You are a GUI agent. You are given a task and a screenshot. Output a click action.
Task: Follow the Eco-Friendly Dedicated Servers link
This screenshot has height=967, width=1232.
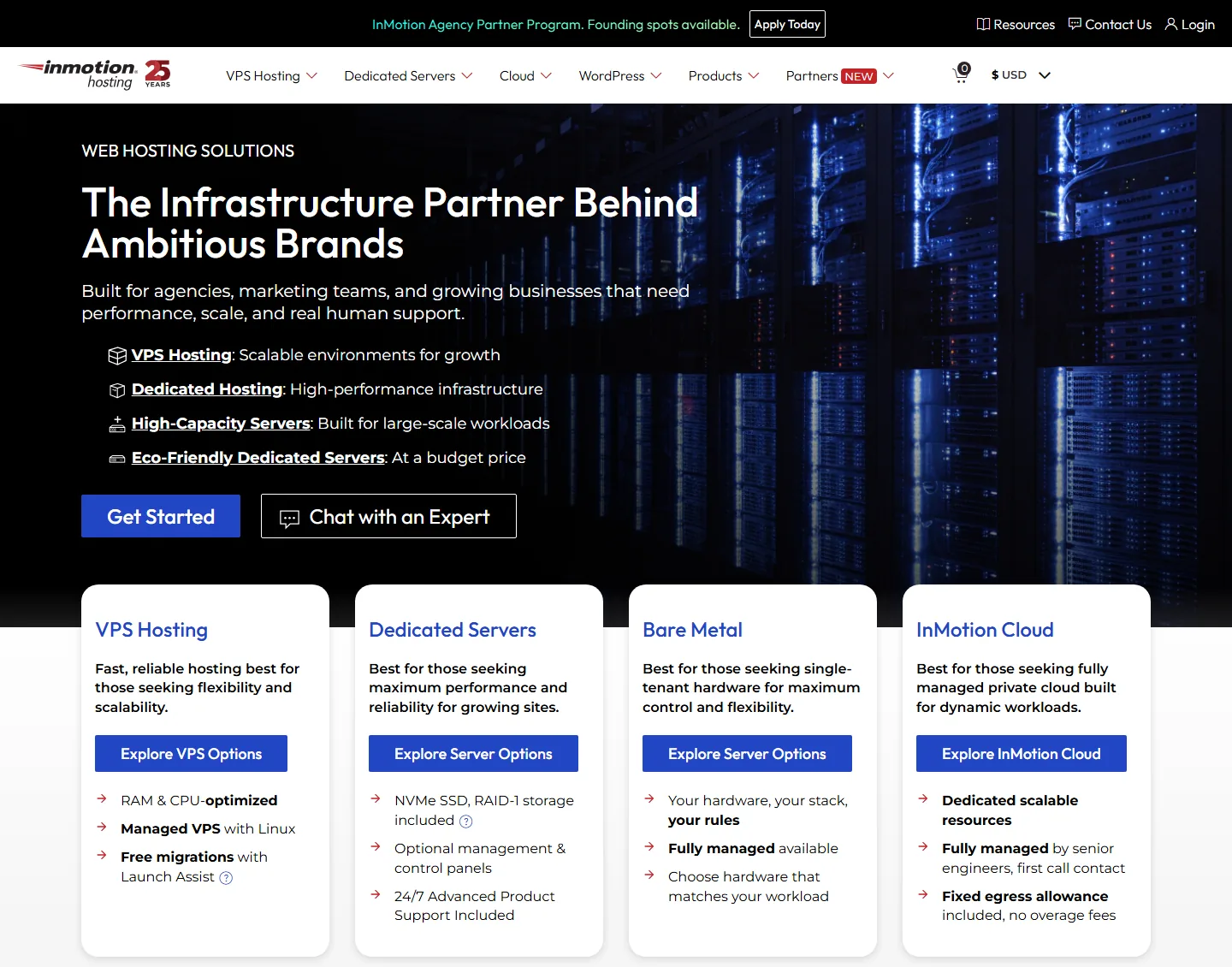(258, 458)
